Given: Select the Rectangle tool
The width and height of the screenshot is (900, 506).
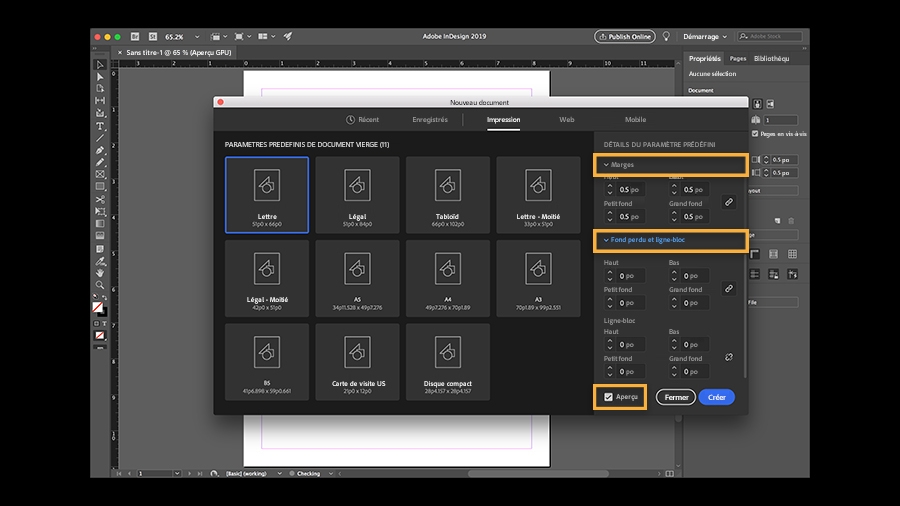Looking at the screenshot, I should click(100, 187).
